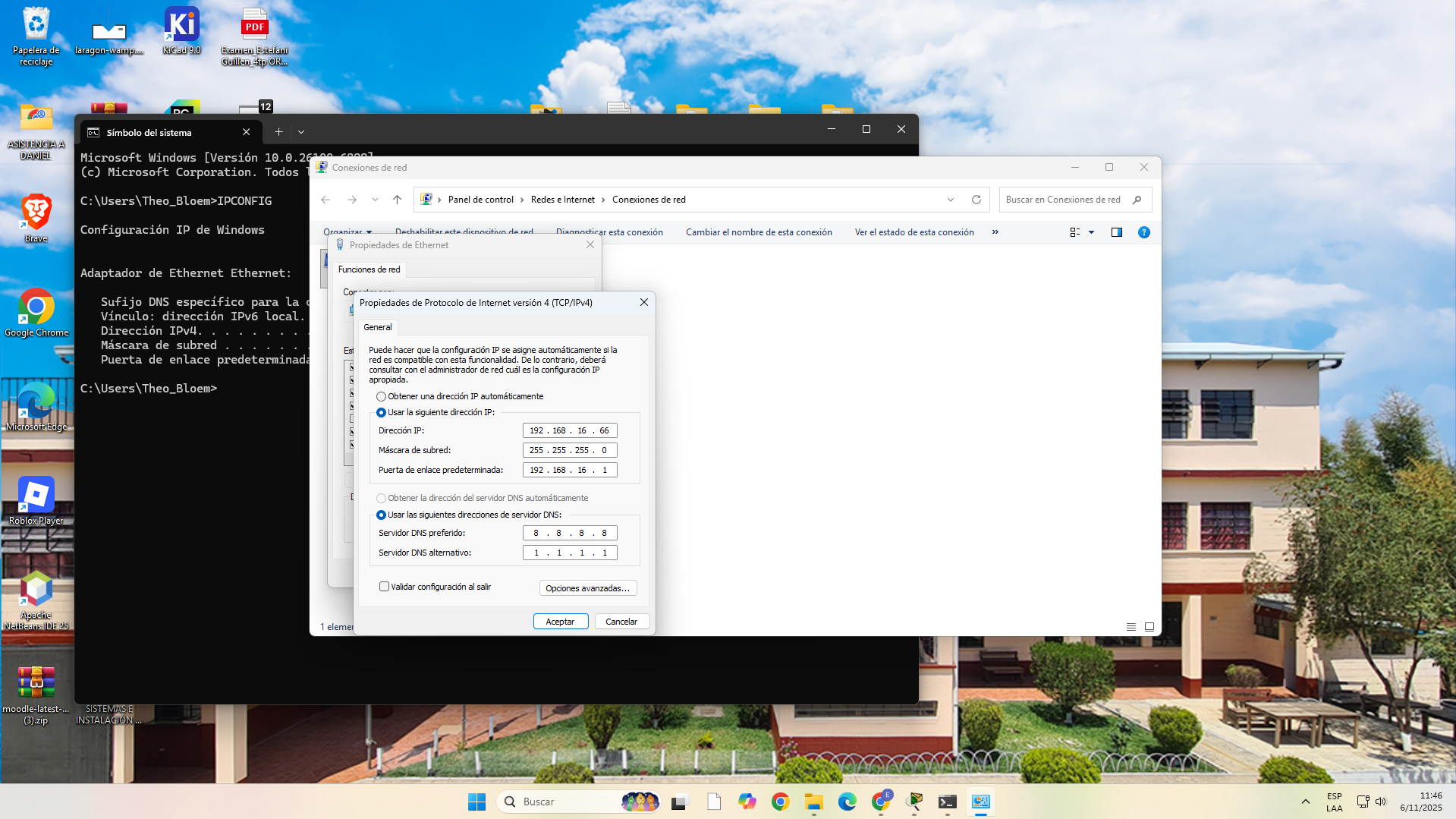Refresh the Conexiones de red folder view
Viewport: 1456px width, 819px height.
(x=976, y=199)
